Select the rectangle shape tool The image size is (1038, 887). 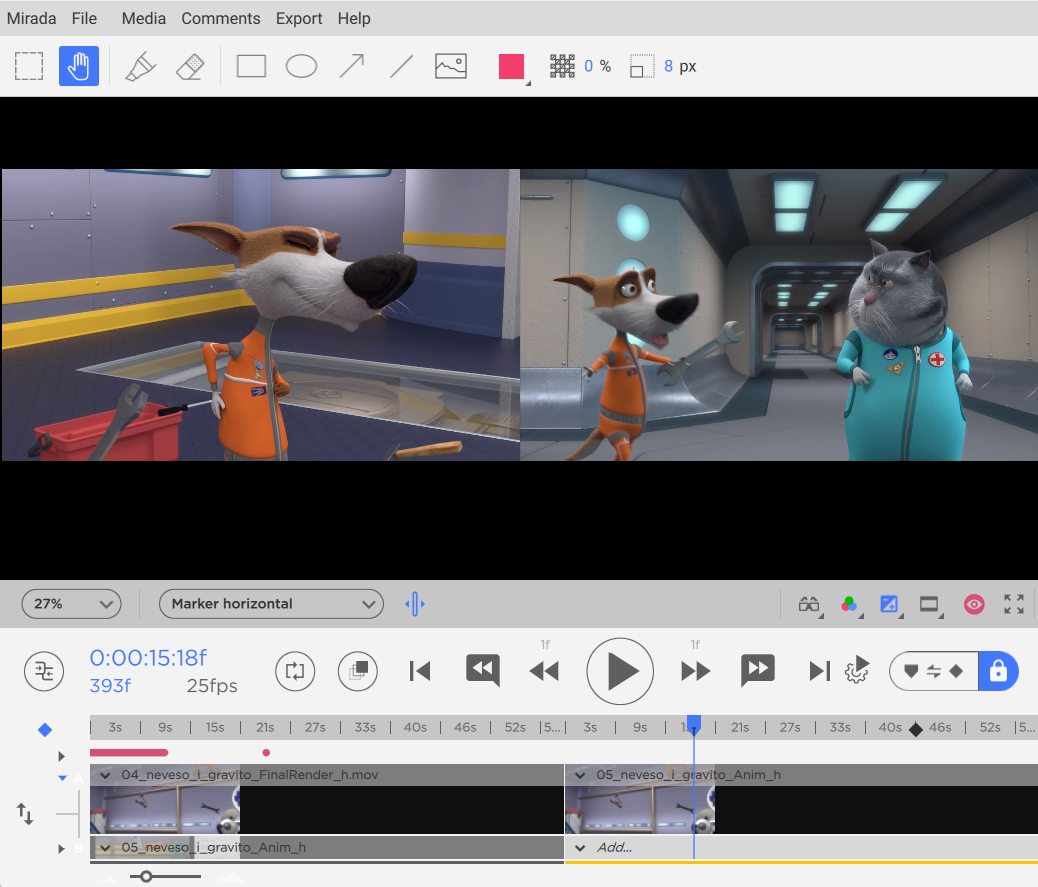tap(252, 66)
